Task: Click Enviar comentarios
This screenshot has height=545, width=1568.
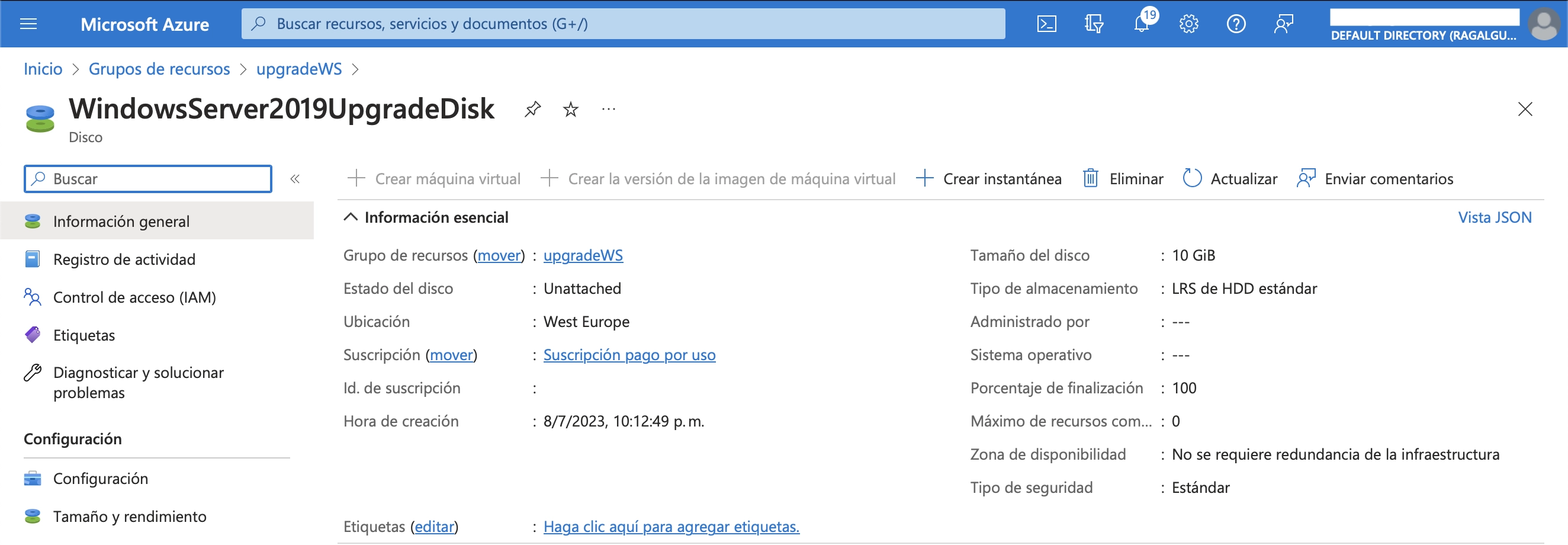Action: (1374, 179)
